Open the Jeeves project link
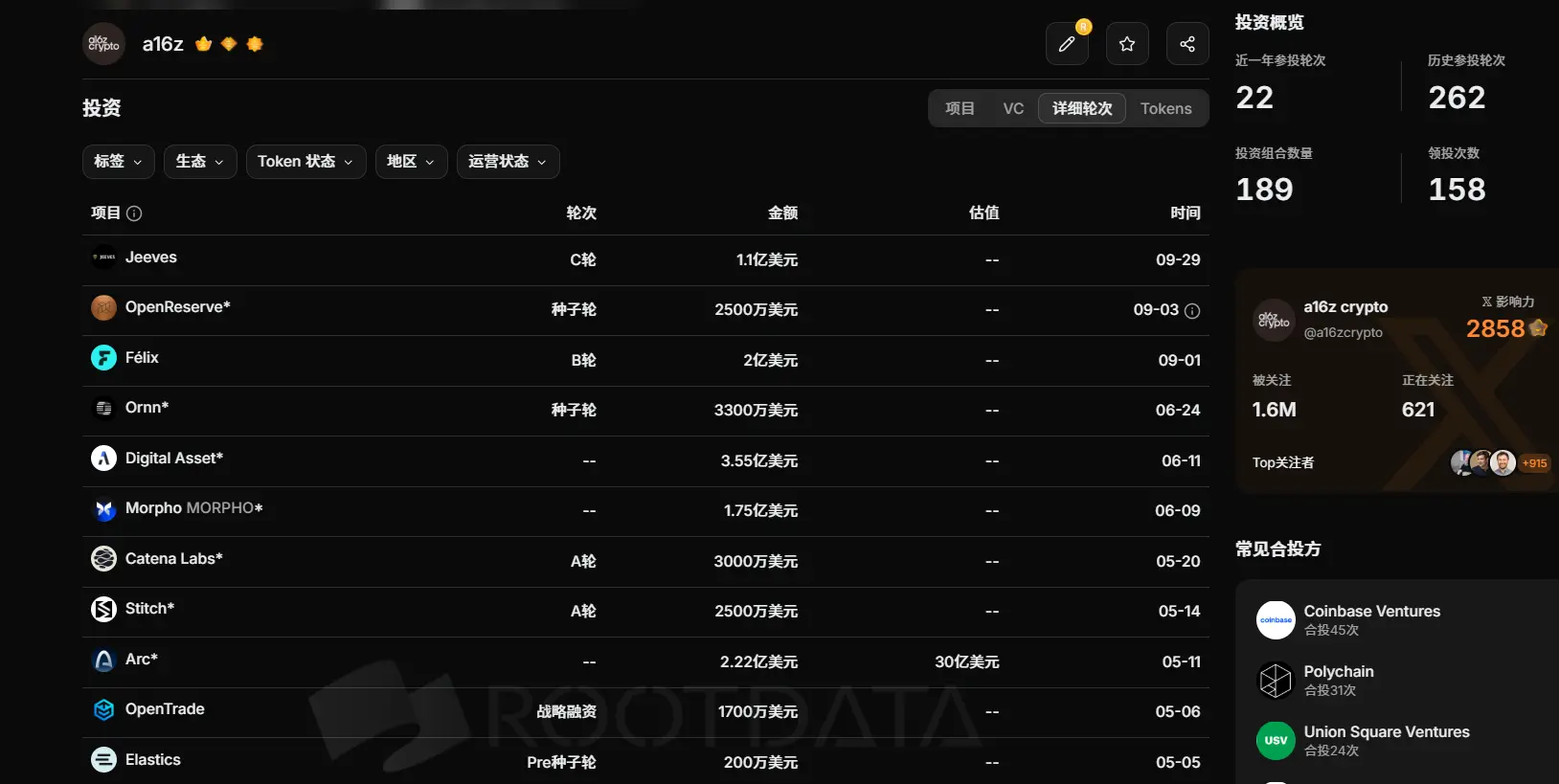The image size is (1559, 784). (151, 258)
